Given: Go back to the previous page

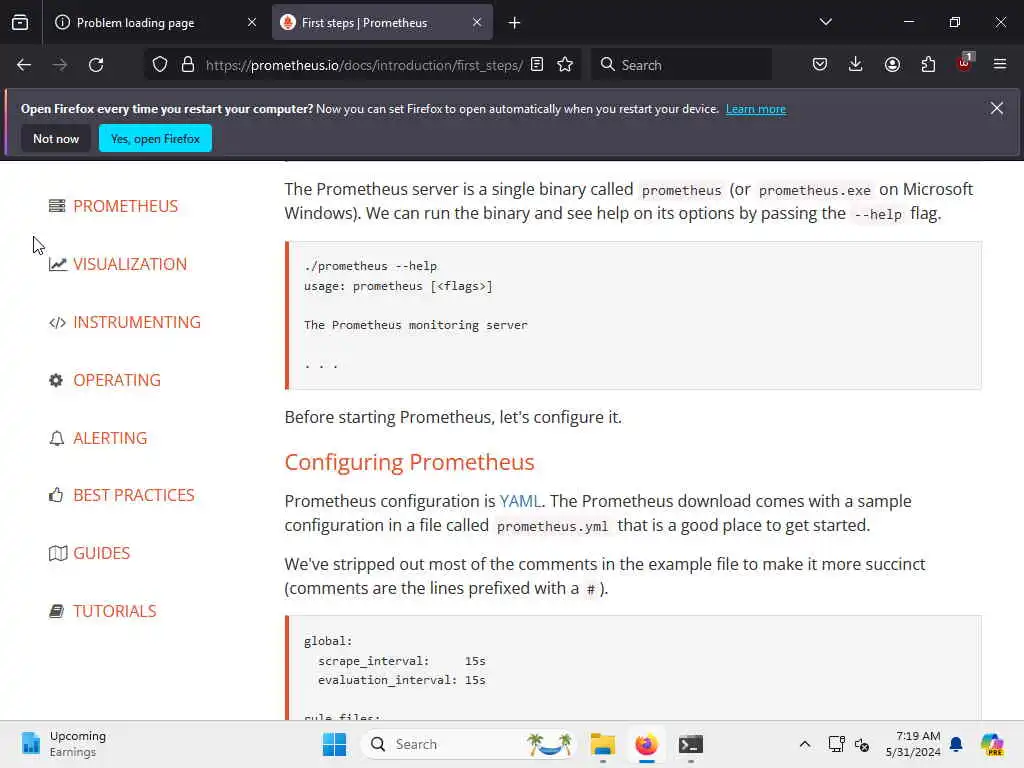Looking at the screenshot, I should point(24,65).
